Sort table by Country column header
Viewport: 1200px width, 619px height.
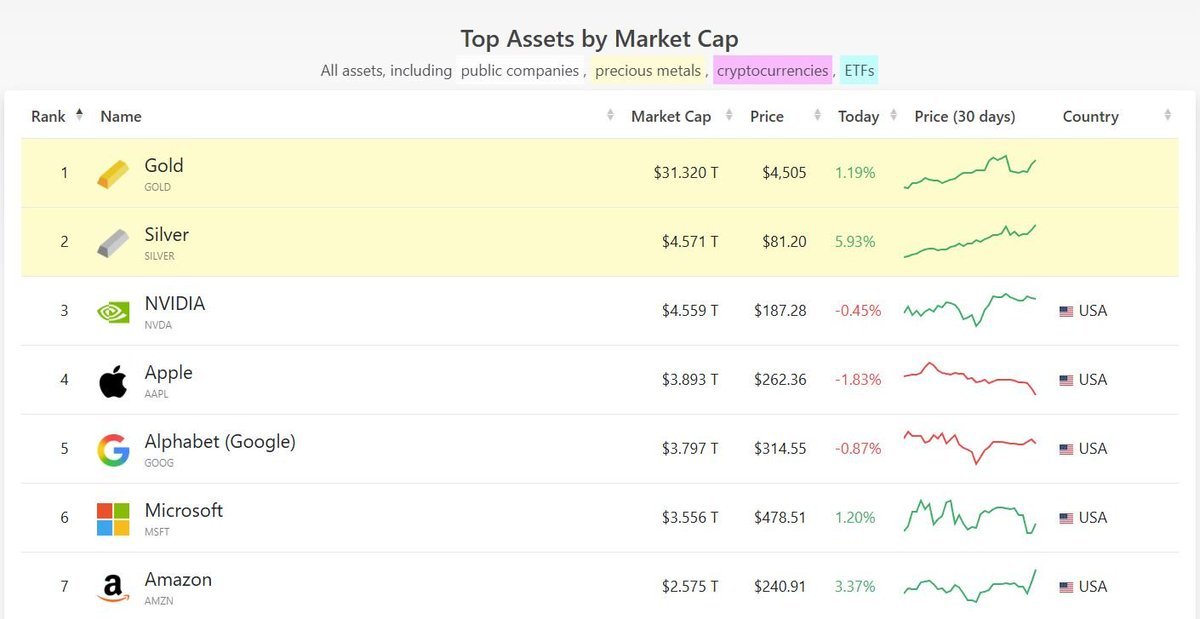pos(1090,116)
